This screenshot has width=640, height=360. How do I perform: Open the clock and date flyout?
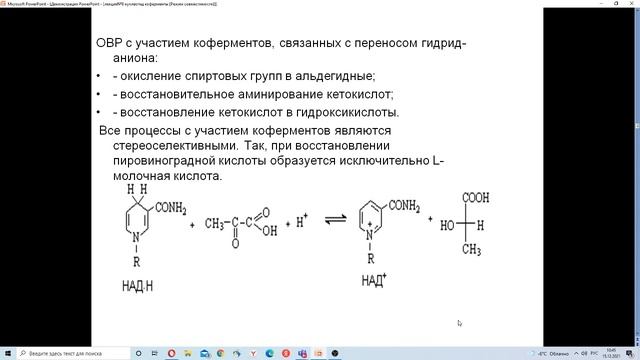click(611, 353)
